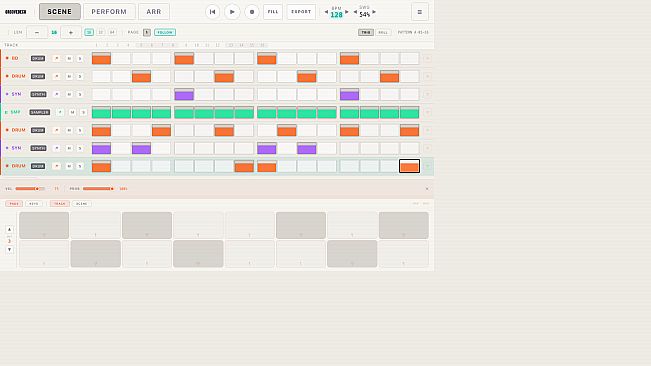Click the BPM value 128
651x366 pixels.
pos(336,15)
